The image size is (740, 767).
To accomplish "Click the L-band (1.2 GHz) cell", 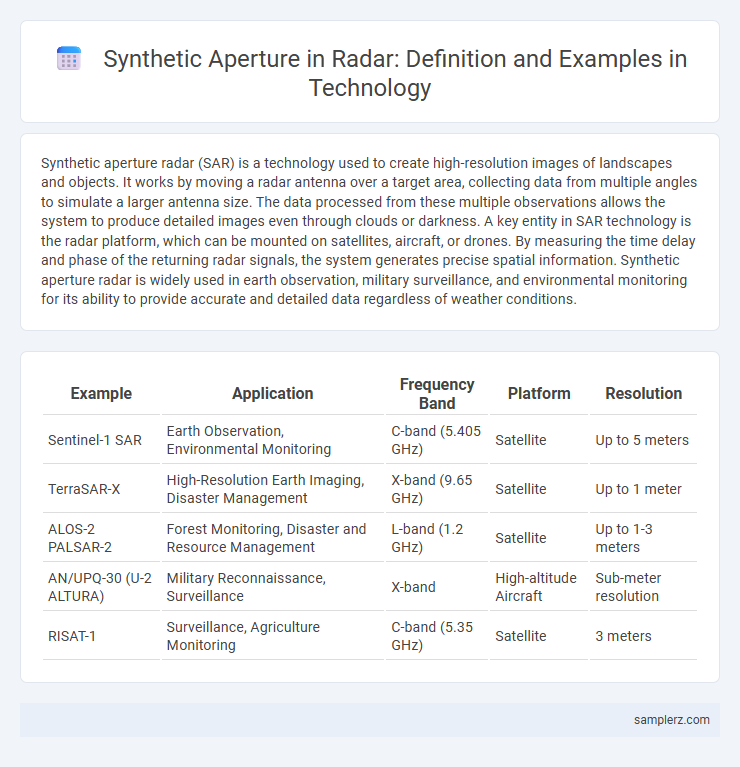I will [x=437, y=538].
